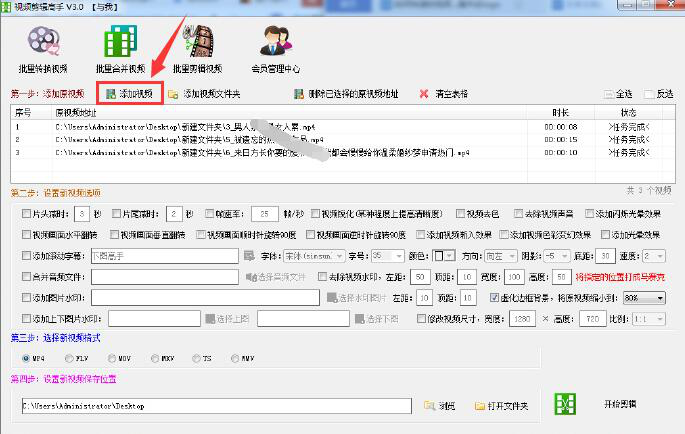Screen dimensions: 685x434
Task: Click the 添加视频 add video button
Action: pos(130,94)
